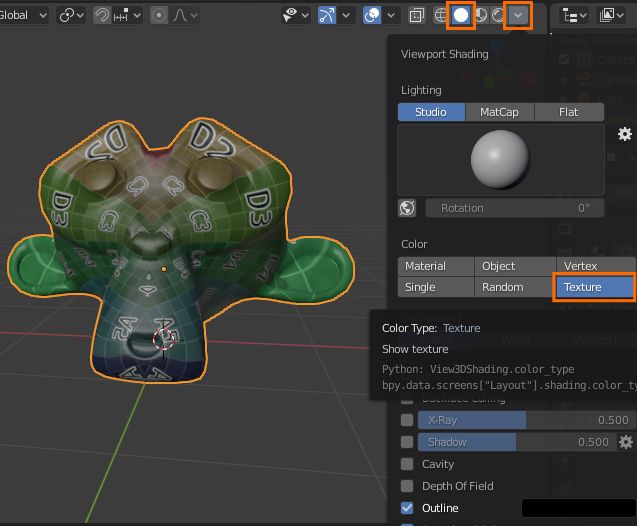Switch to rendered shading mode
637x526 pixels.
click(498, 15)
